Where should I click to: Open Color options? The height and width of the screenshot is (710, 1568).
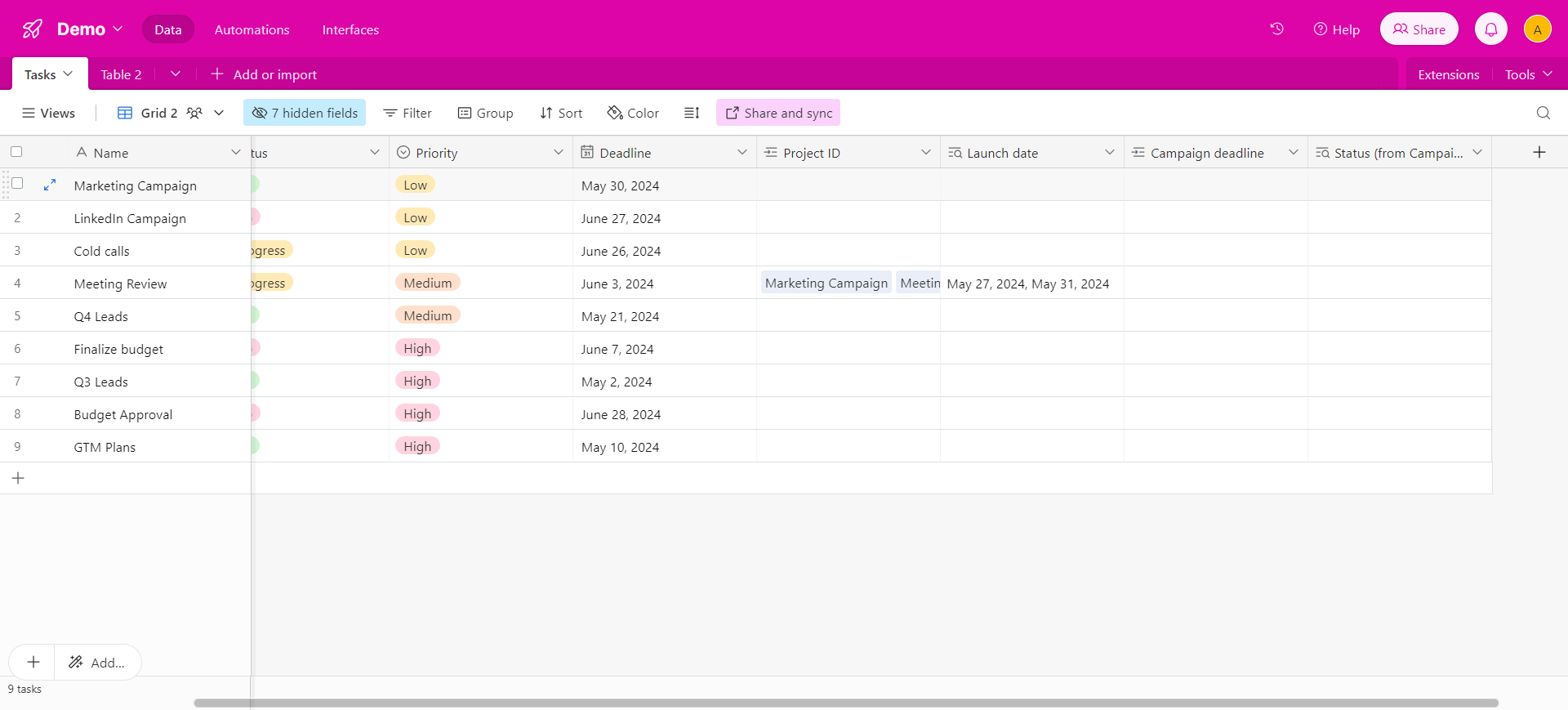pyautogui.click(x=633, y=113)
